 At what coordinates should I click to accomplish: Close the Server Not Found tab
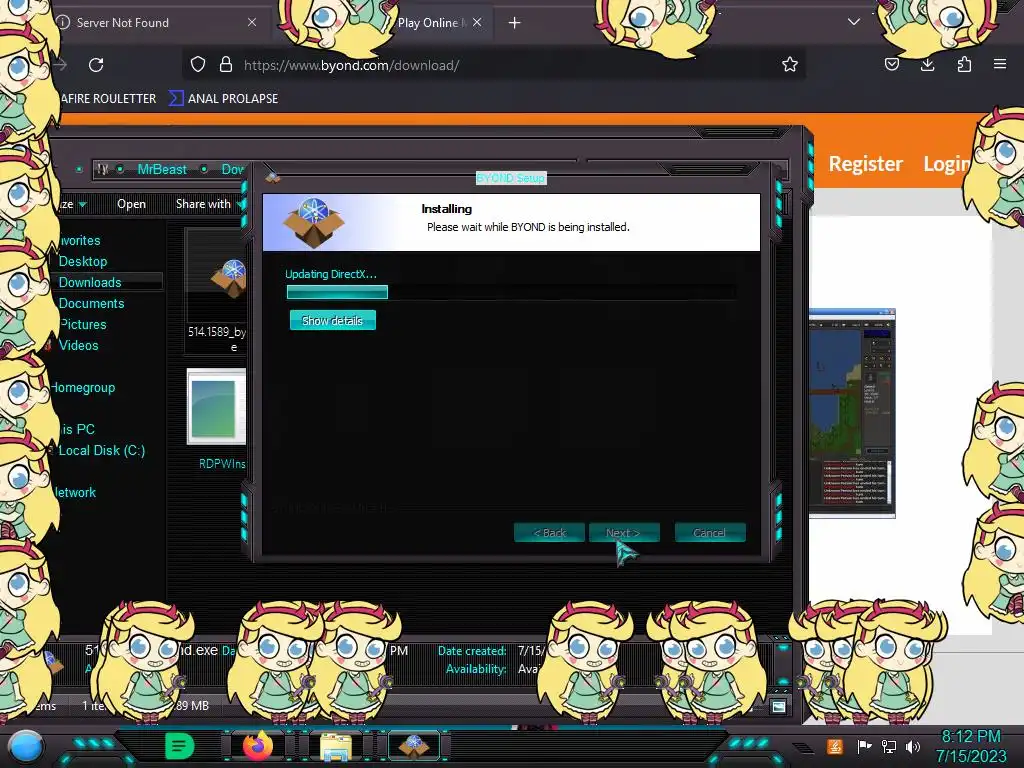tap(251, 22)
